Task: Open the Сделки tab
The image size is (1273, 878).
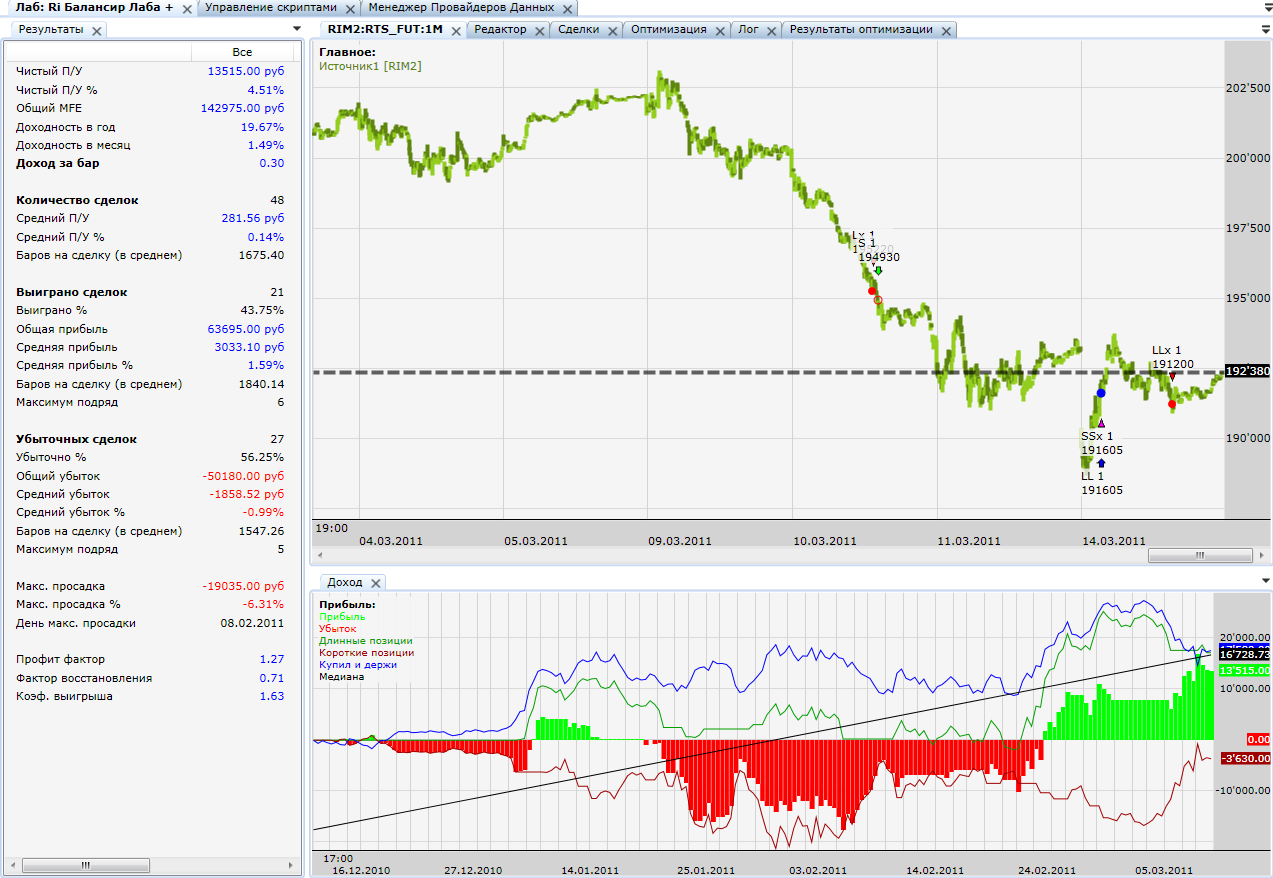Action: click(579, 30)
